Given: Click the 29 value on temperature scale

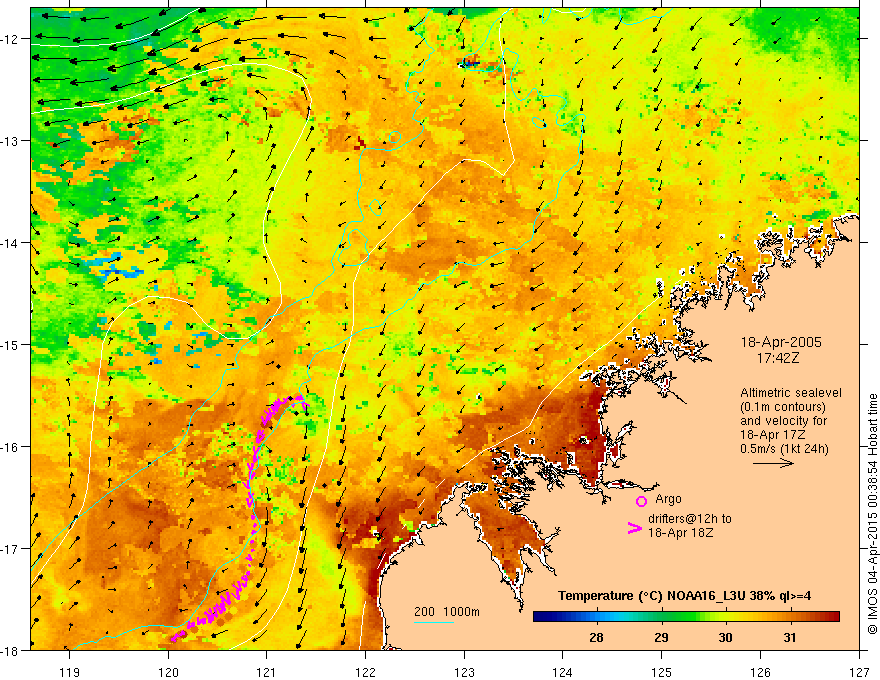Looking at the screenshot, I should click(661, 637).
